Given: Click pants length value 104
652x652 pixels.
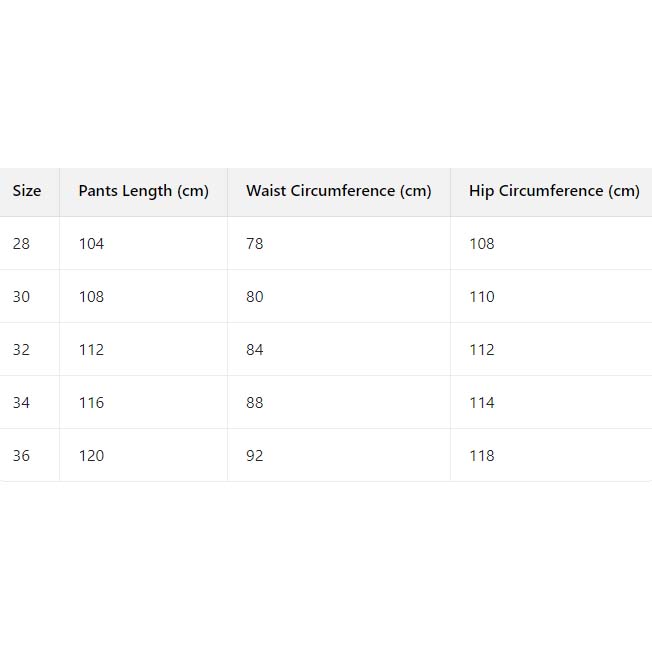Looking at the screenshot, I should [91, 244].
